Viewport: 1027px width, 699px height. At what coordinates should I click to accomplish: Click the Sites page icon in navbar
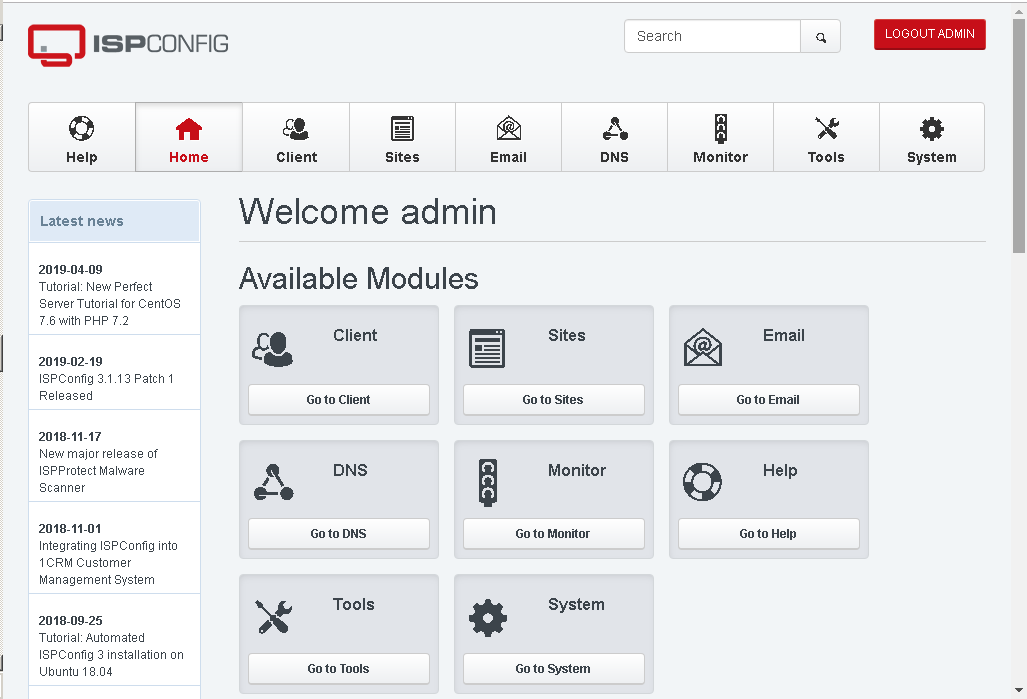[x=402, y=128]
